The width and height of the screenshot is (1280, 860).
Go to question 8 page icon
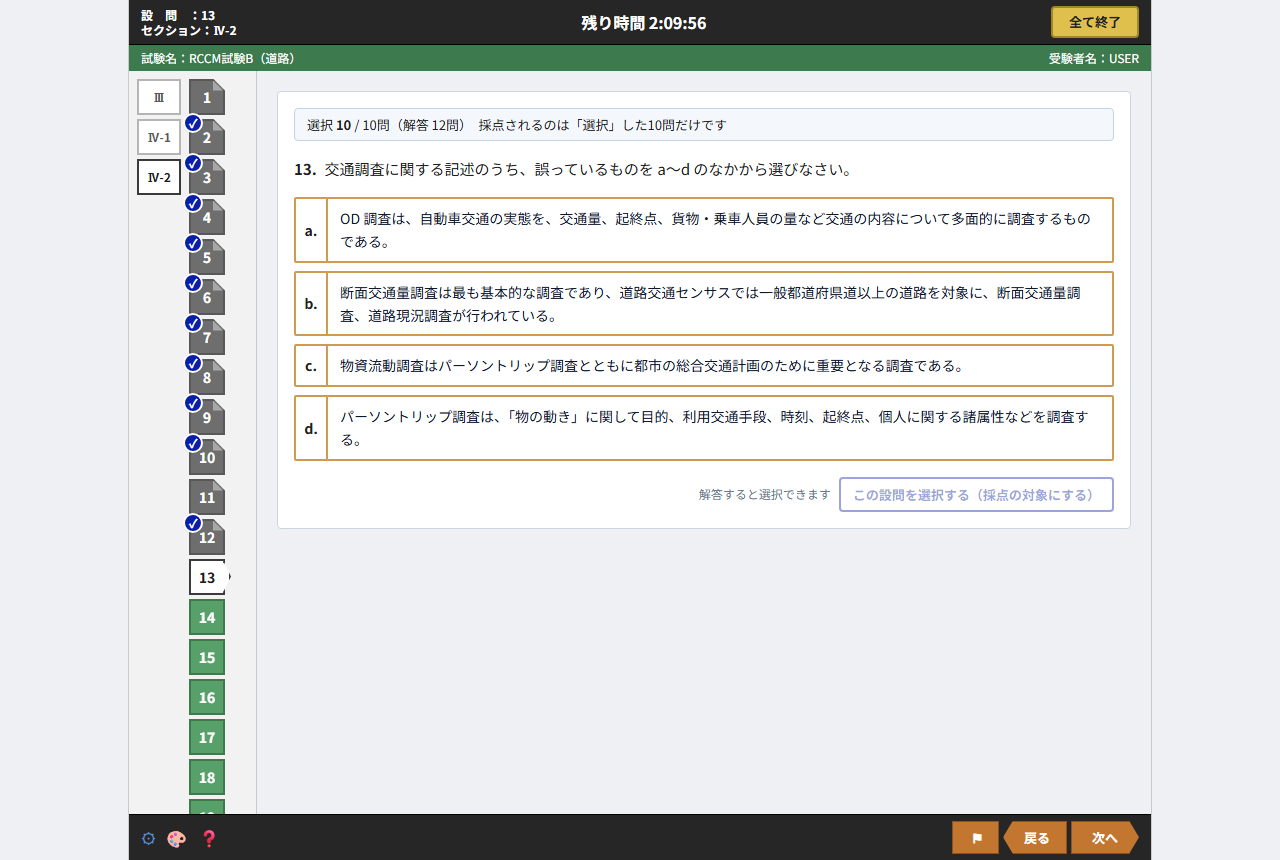click(207, 377)
